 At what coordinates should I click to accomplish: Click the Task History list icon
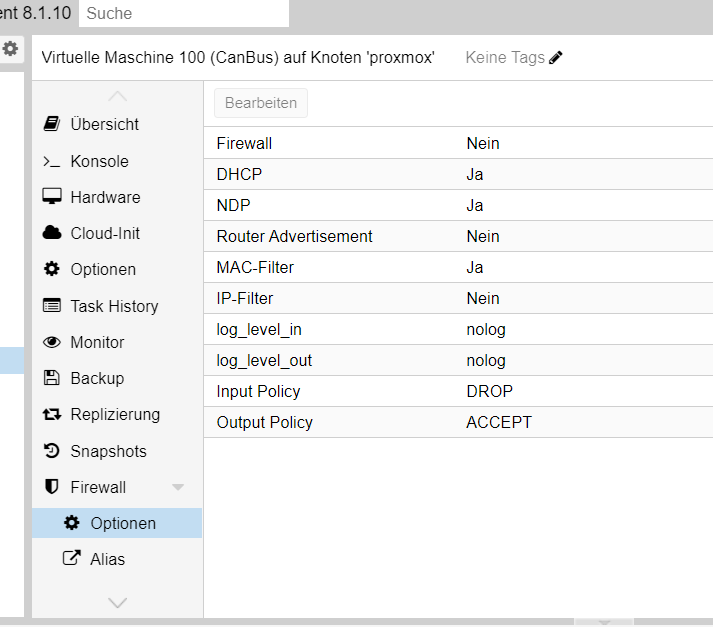pyautogui.click(x=51, y=306)
